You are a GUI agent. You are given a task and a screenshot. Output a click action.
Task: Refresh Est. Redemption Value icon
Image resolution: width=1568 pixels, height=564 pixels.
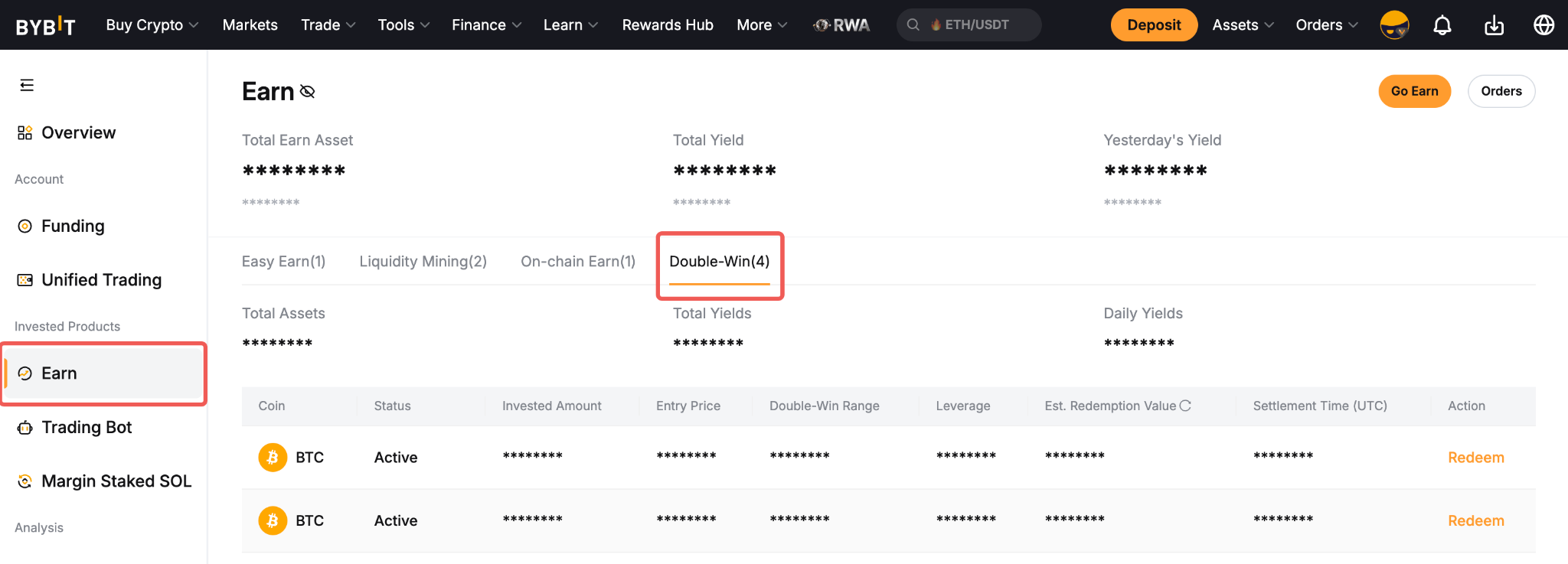tap(1185, 406)
